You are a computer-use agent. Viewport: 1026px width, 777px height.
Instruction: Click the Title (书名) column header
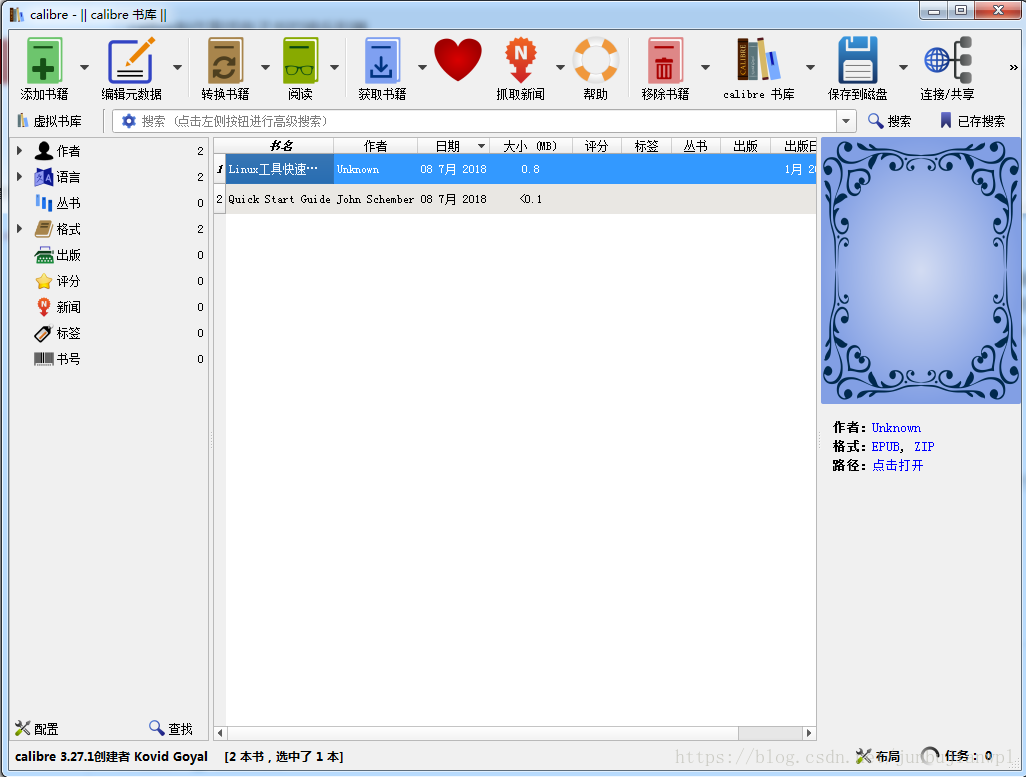coord(280,146)
